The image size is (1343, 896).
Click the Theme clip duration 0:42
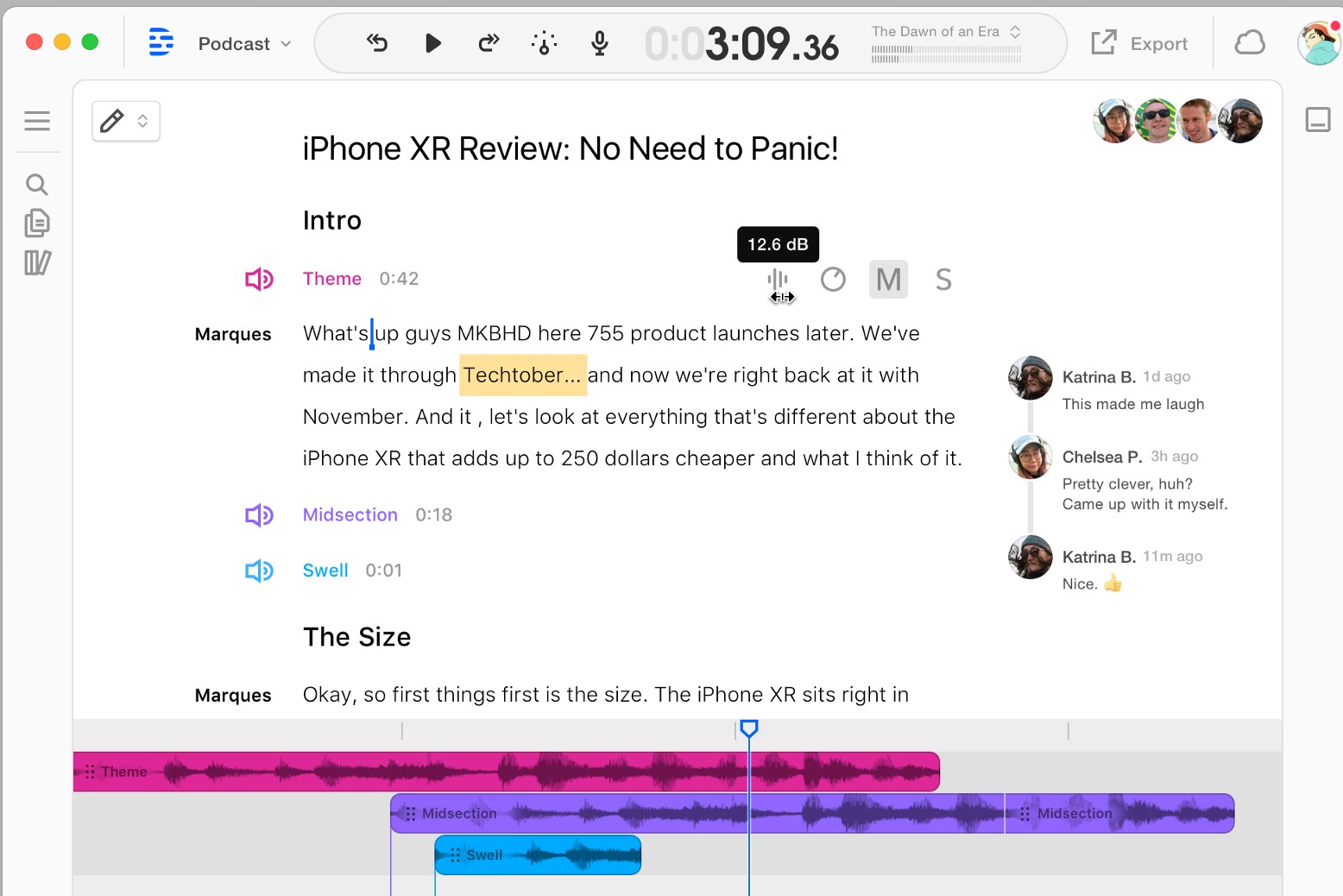[x=399, y=279]
